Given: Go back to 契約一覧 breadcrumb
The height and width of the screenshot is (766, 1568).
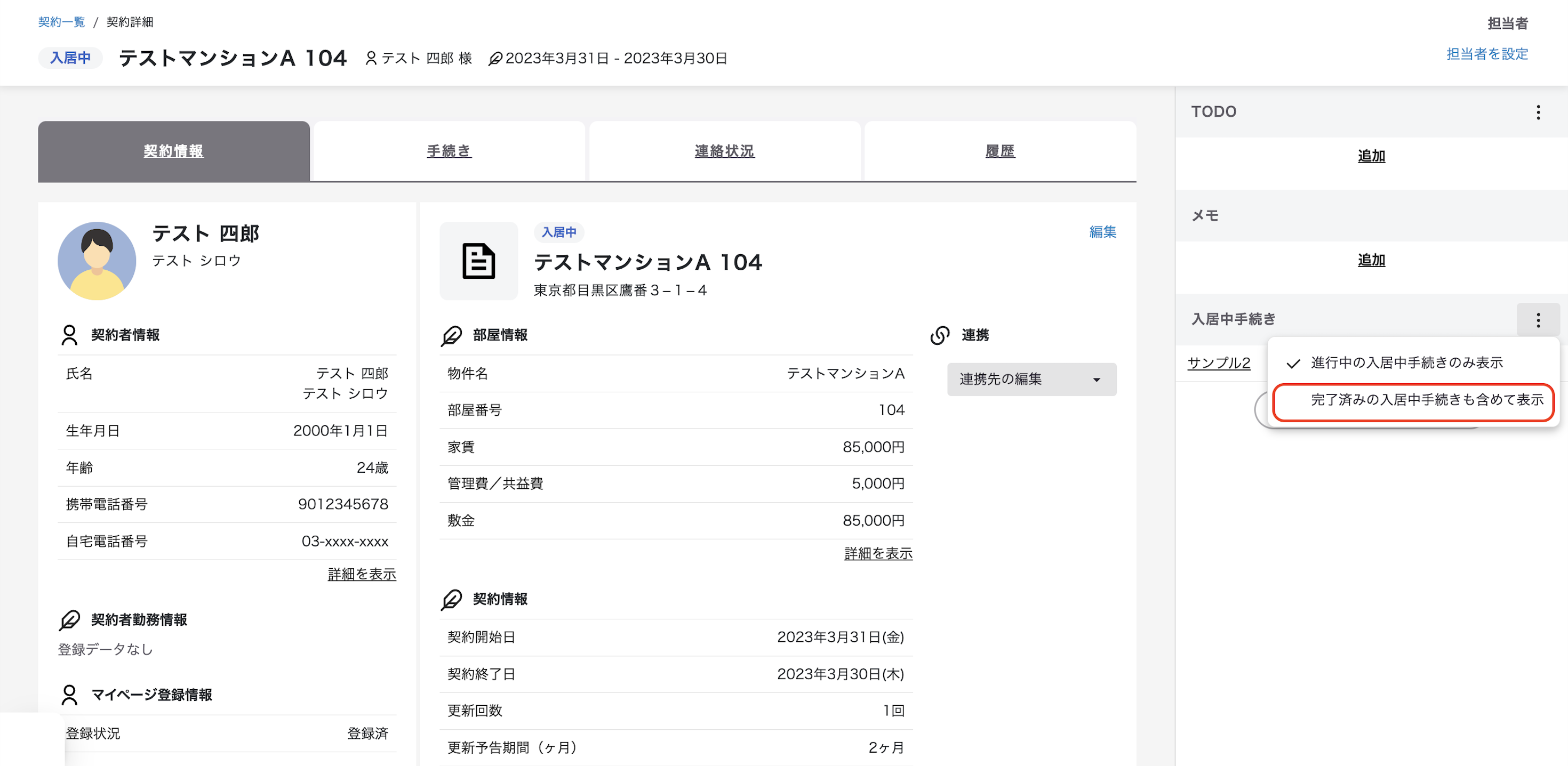Looking at the screenshot, I should pyautogui.click(x=61, y=22).
